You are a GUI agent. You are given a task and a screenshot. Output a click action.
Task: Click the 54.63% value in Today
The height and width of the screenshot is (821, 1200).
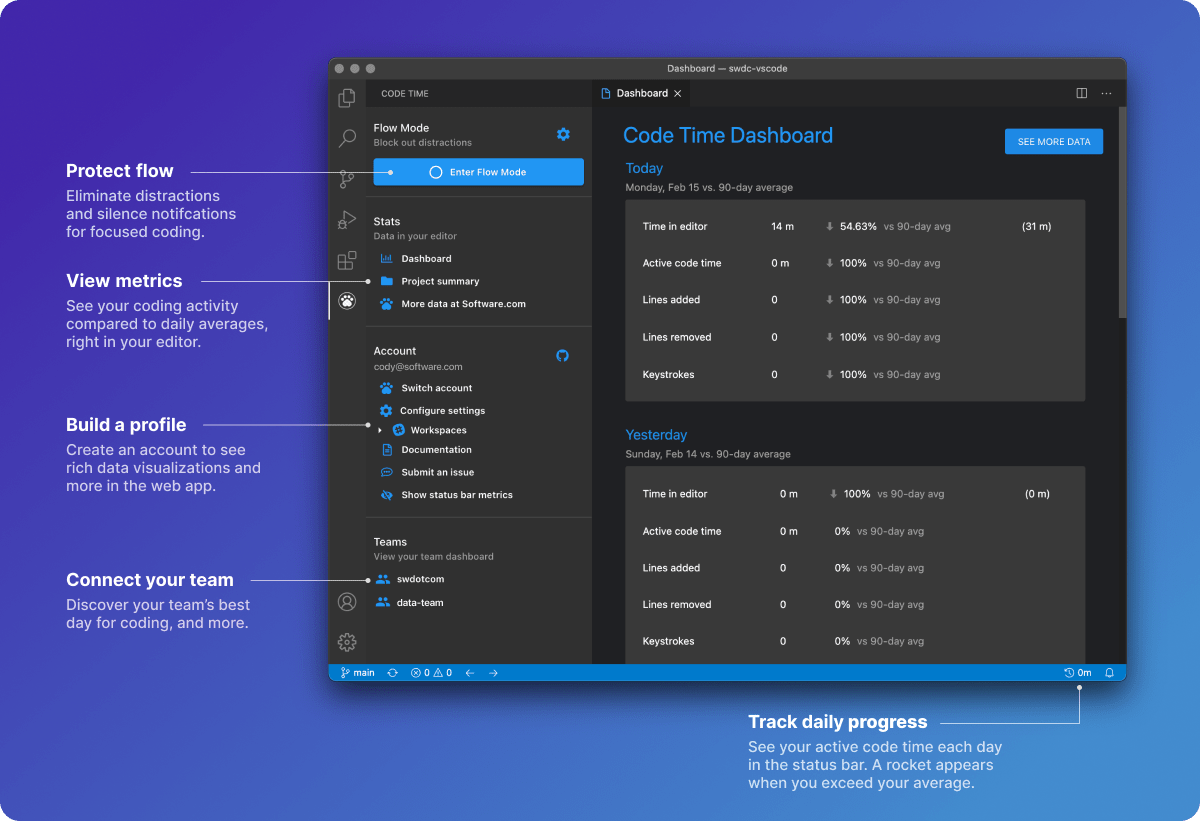tap(858, 227)
